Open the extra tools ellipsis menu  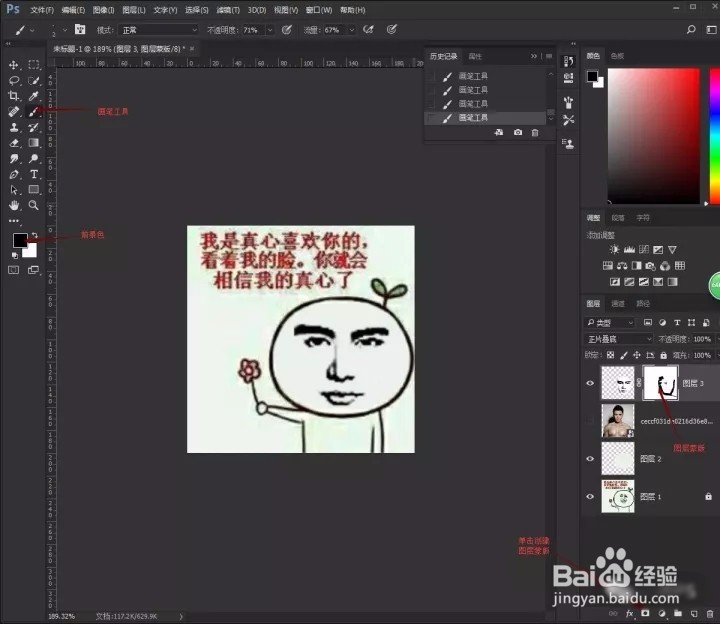coord(14,221)
